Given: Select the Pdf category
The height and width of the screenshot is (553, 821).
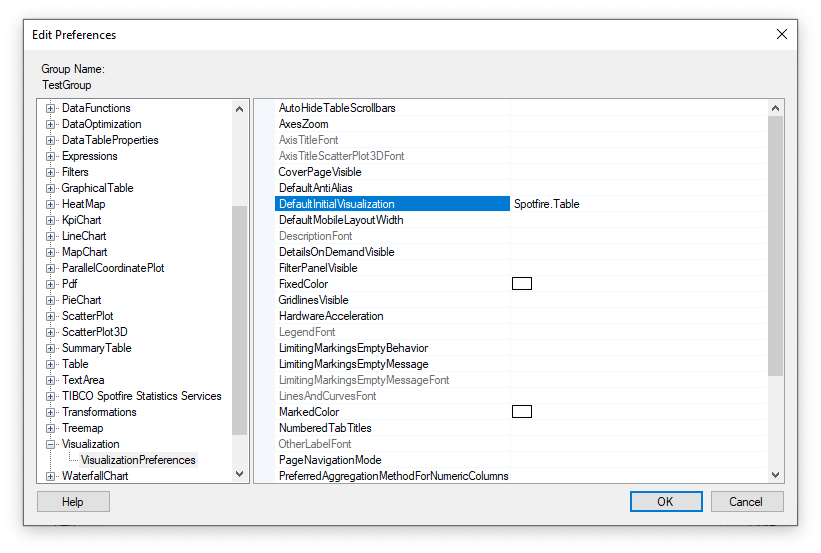Looking at the screenshot, I should click(x=69, y=284).
